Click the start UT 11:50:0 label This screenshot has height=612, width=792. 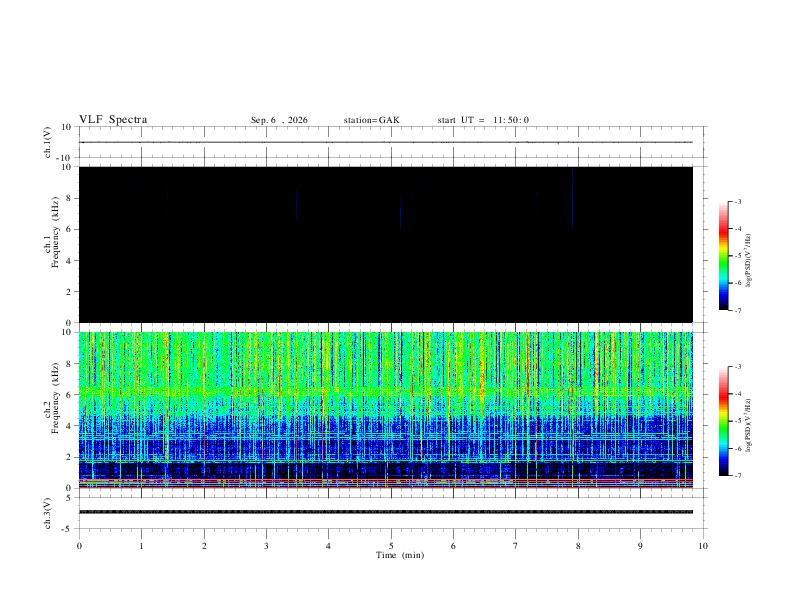click(483, 120)
